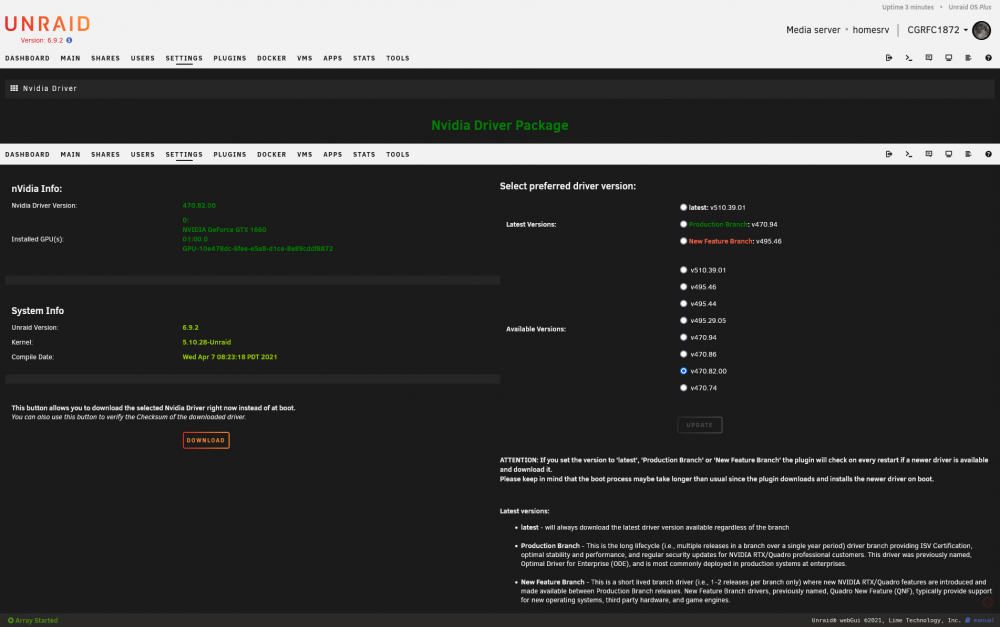Click the feedback icon in the second menu bar below the Nvidia Driver Package title
Viewport: 1000px width, 627px height.
[929, 154]
